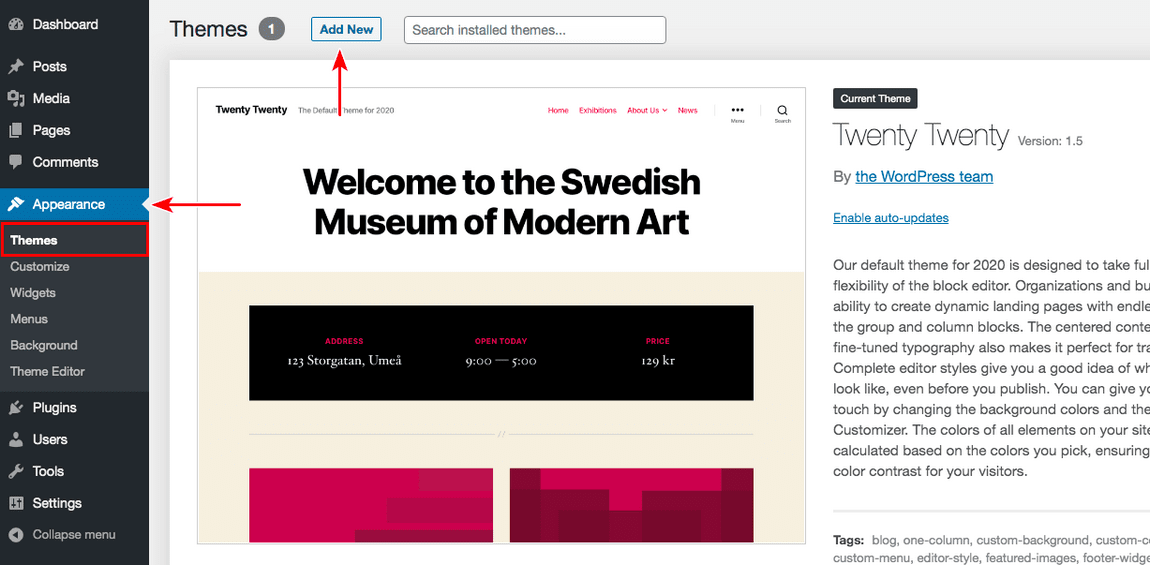Click Enable auto-updates link
The width and height of the screenshot is (1150, 565).
pos(890,218)
